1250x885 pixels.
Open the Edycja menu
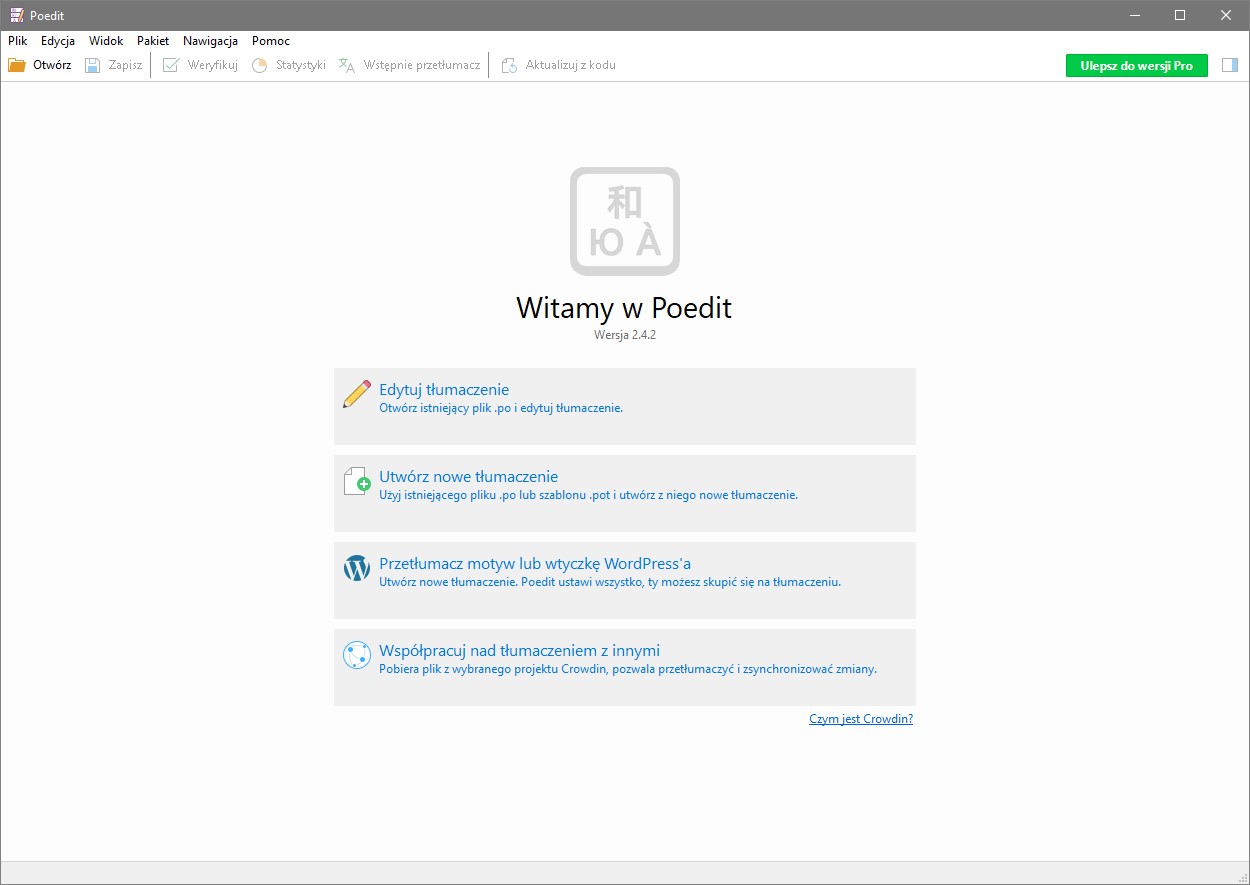(58, 41)
